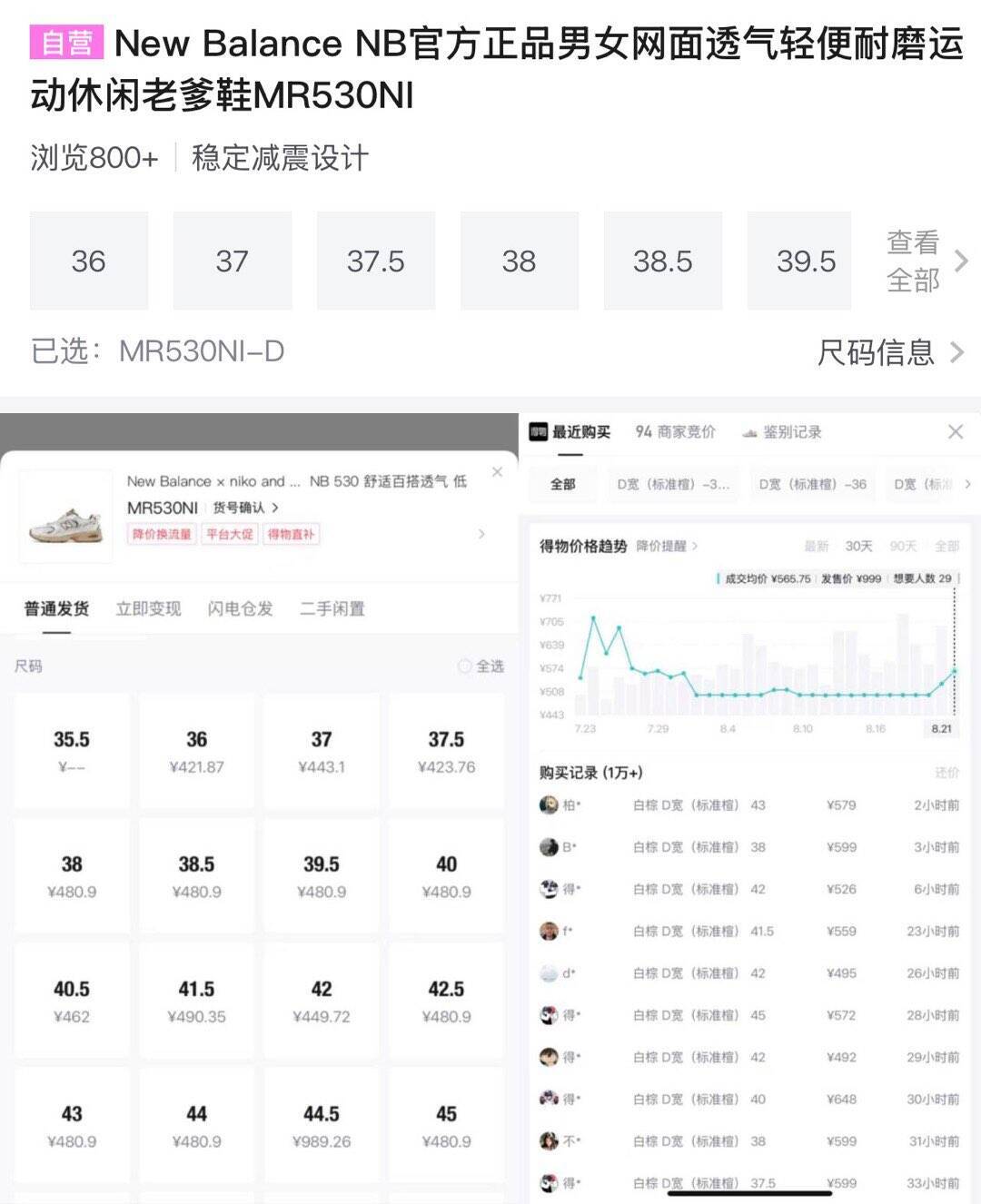Select 全部 filter chip
981x1204 pixels.
[563, 484]
